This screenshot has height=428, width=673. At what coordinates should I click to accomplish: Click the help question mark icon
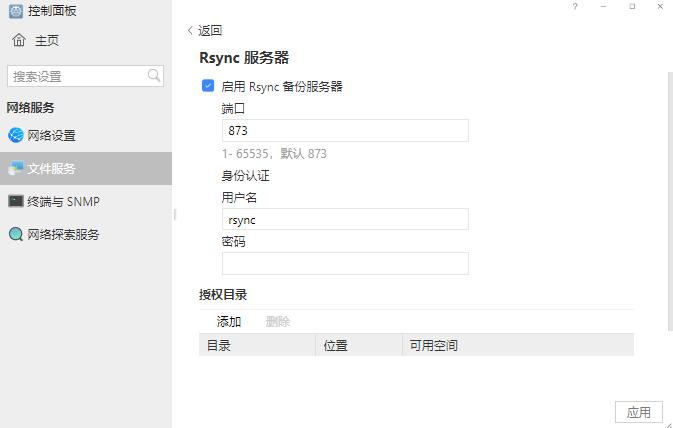575,7
